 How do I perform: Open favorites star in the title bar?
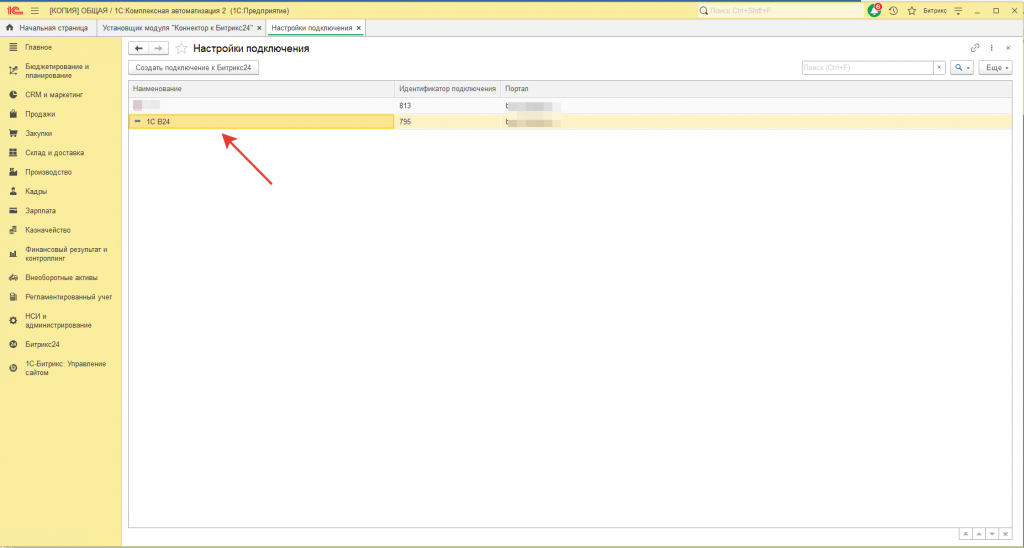911,10
